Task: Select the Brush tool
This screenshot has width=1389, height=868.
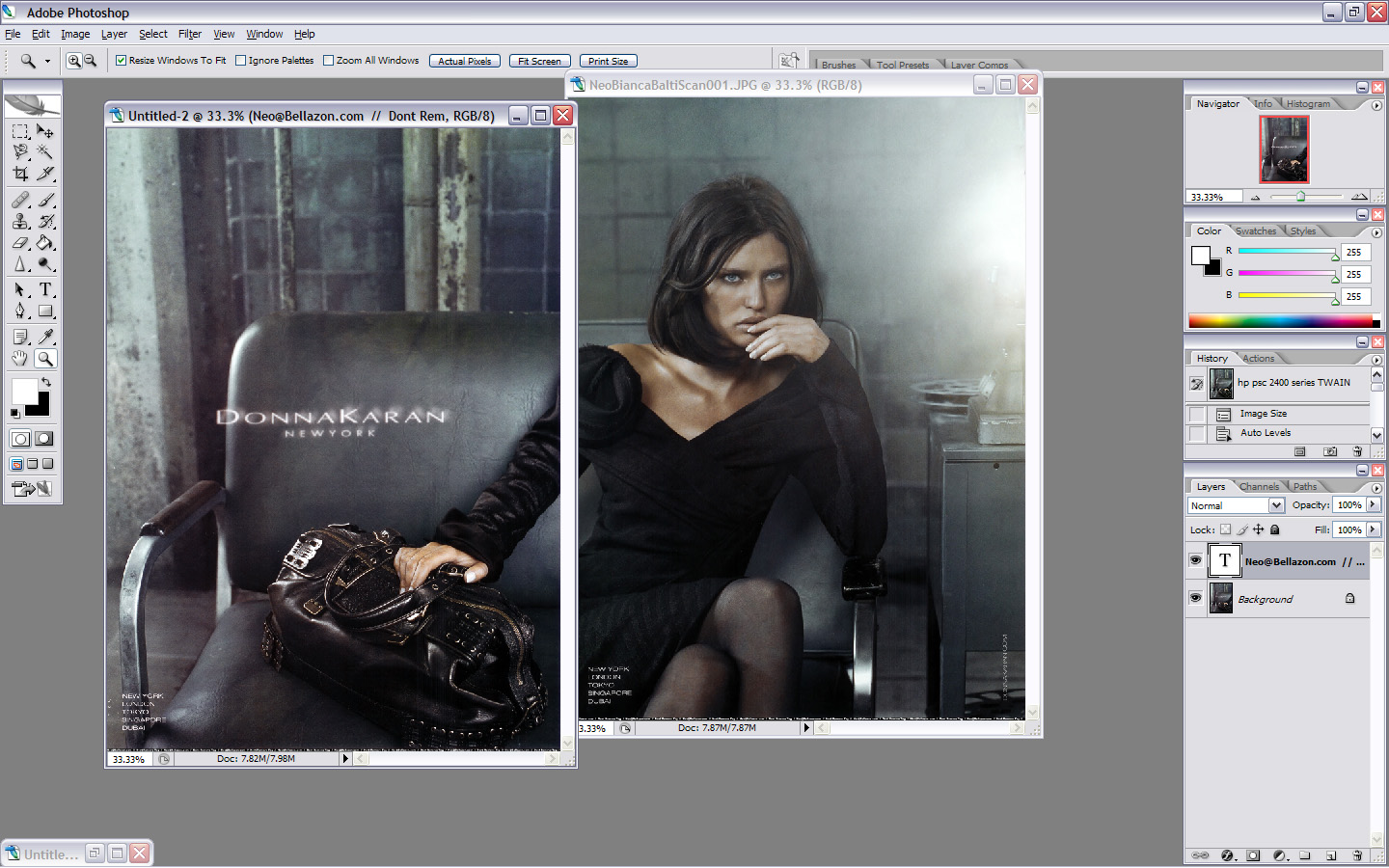Action: pos(44,200)
